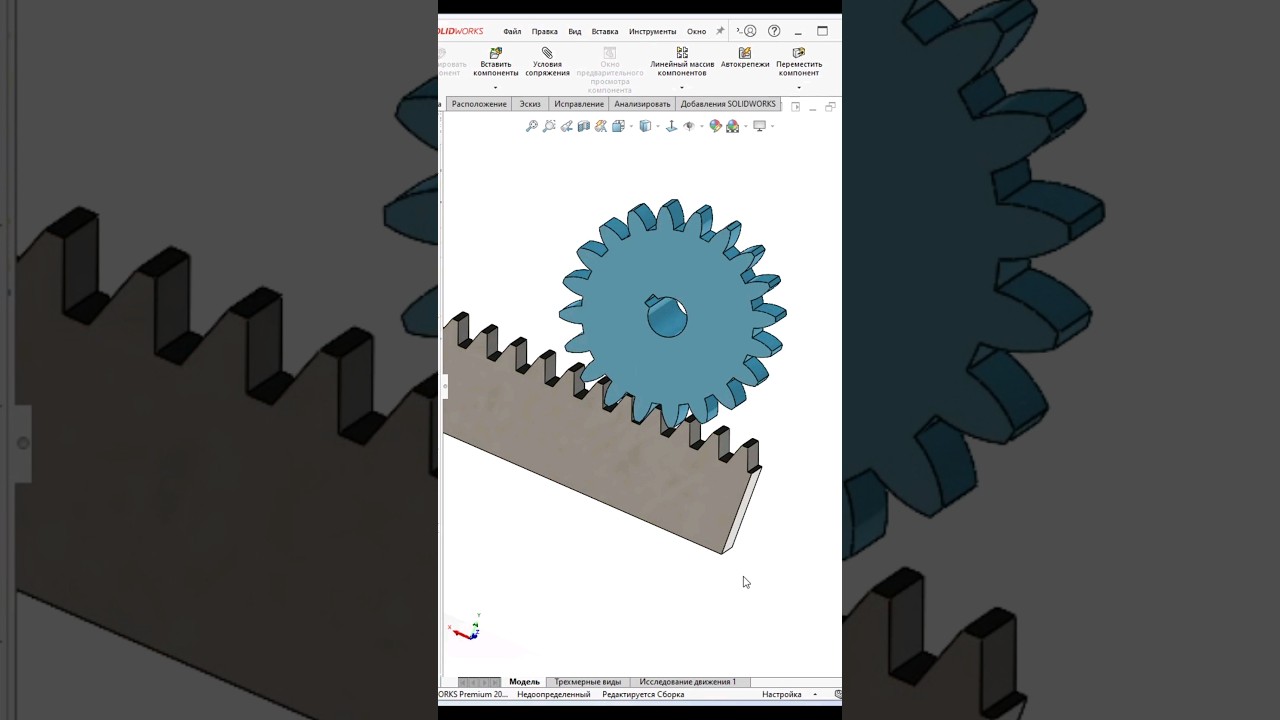Open the Edit Appearance color sphere icon
Viewport: 1280px width, 720px height.
(x=715, y=126)
